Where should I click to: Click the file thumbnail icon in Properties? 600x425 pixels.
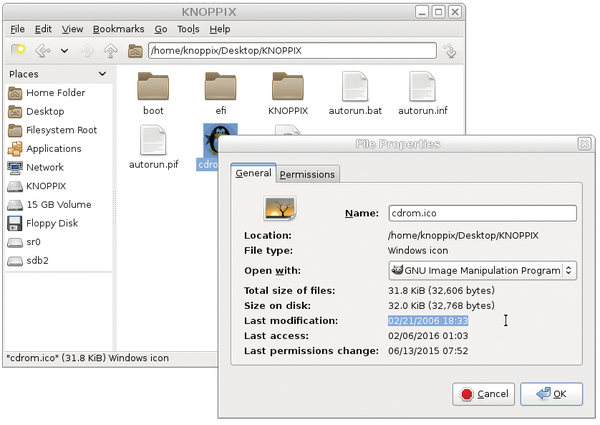coord(280,208)
